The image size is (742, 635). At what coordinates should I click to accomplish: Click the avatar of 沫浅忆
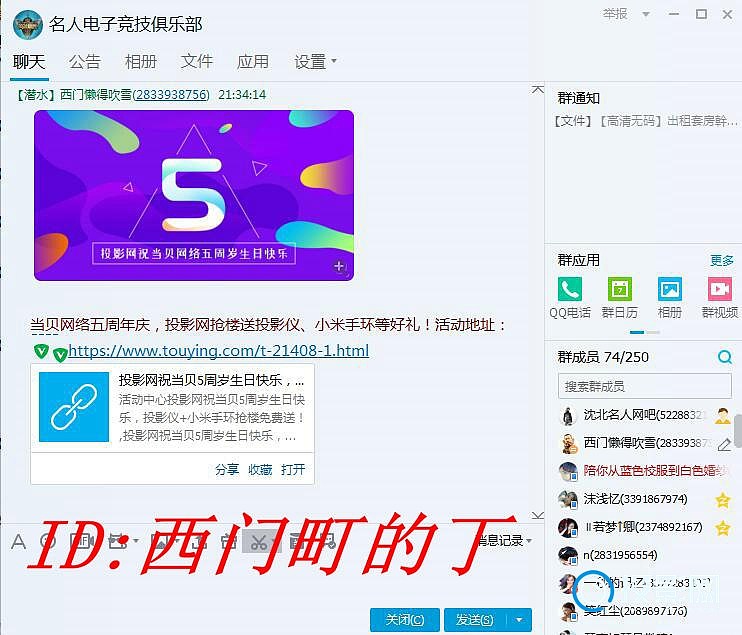tap(568, 499)
